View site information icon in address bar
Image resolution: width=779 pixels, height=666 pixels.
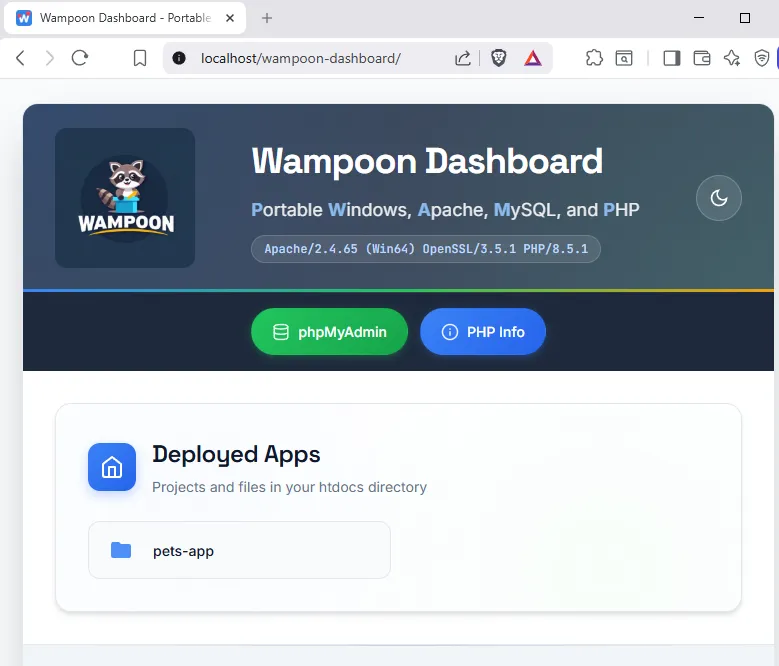[179, 58]
